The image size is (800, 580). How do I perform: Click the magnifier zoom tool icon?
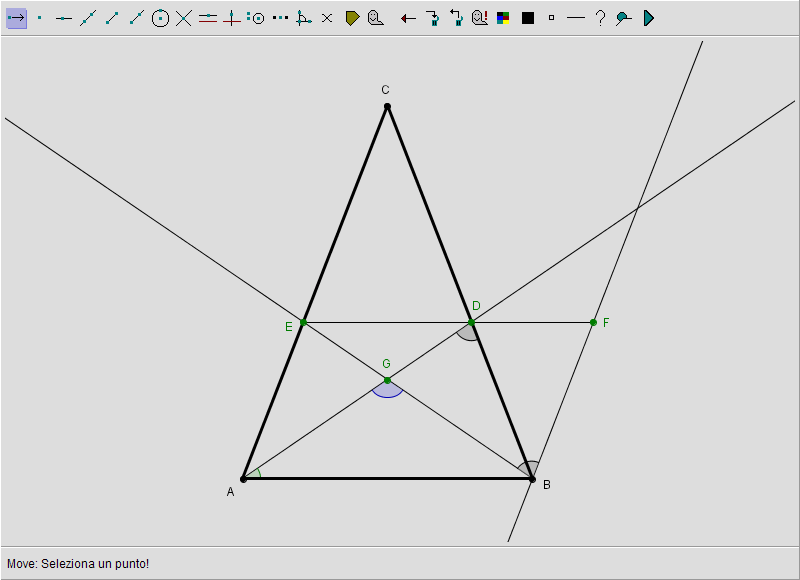623,19
